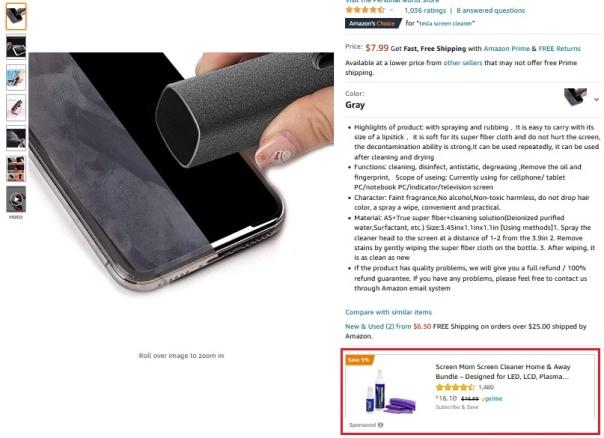Select the fourth product thumbnail
The image size is (604, 438).
pos(16,107)
